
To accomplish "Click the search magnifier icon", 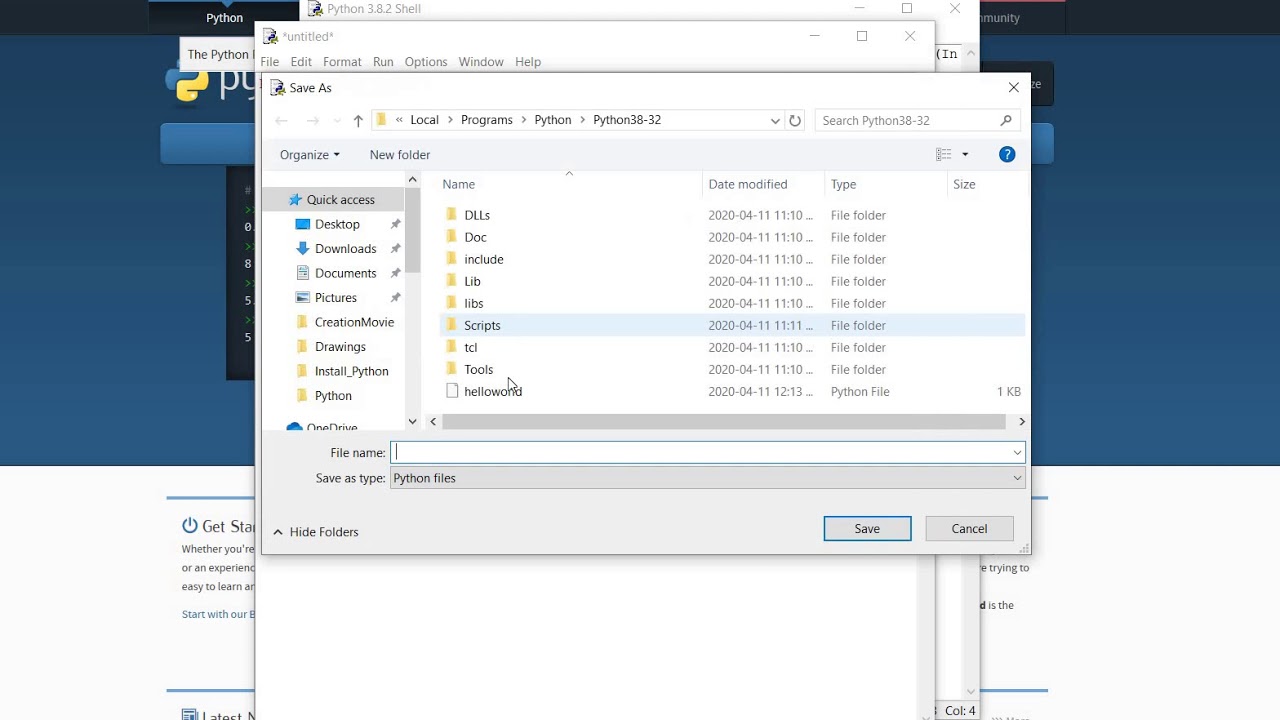I will coord(1006,121).
